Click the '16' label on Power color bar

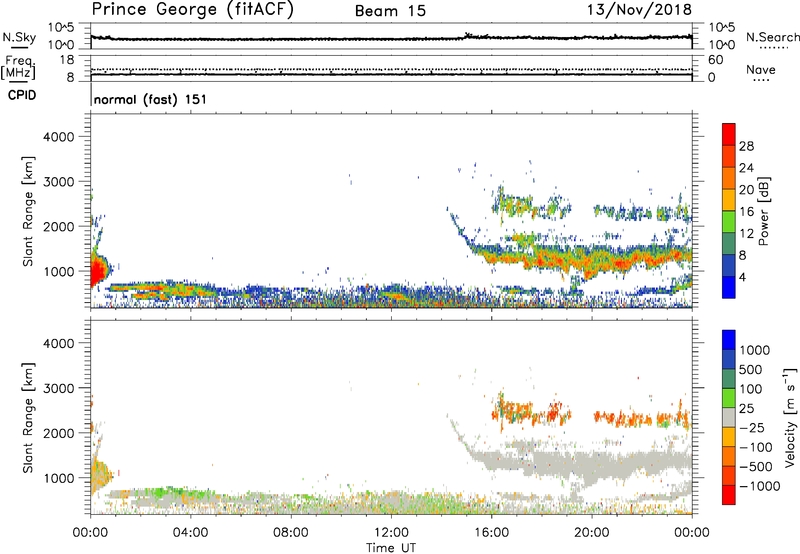pos(746,212)
